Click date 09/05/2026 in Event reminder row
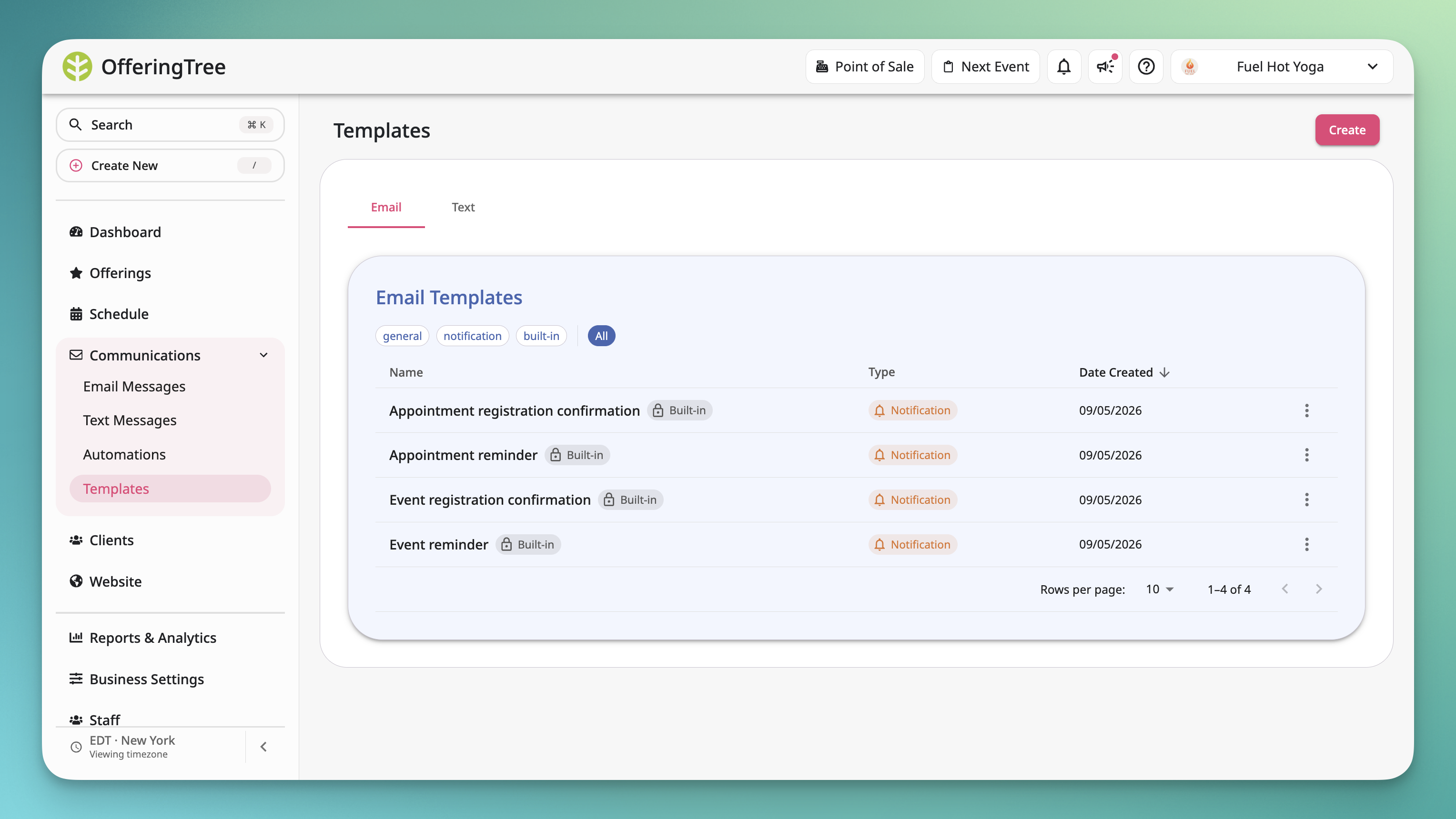This screenshot has height=819, width=1456. click(x=1110, y=545)
